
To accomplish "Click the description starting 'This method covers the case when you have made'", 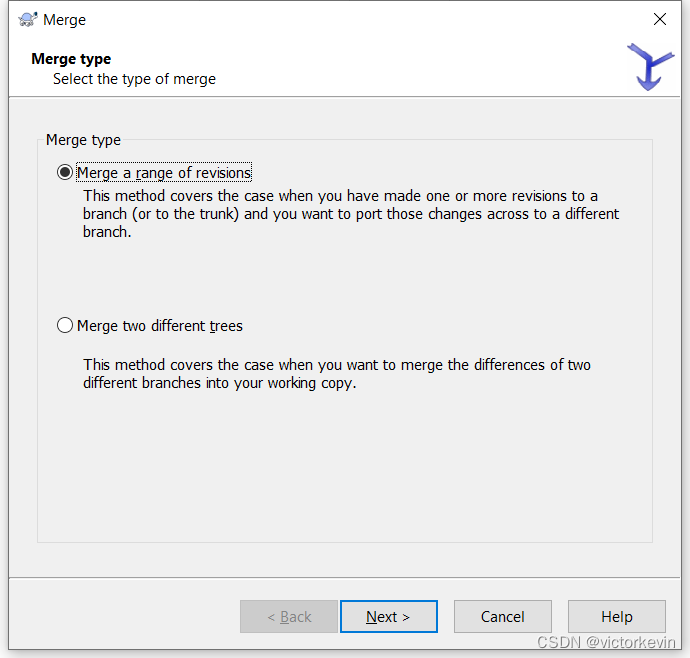I will click(x=351, y=213).
